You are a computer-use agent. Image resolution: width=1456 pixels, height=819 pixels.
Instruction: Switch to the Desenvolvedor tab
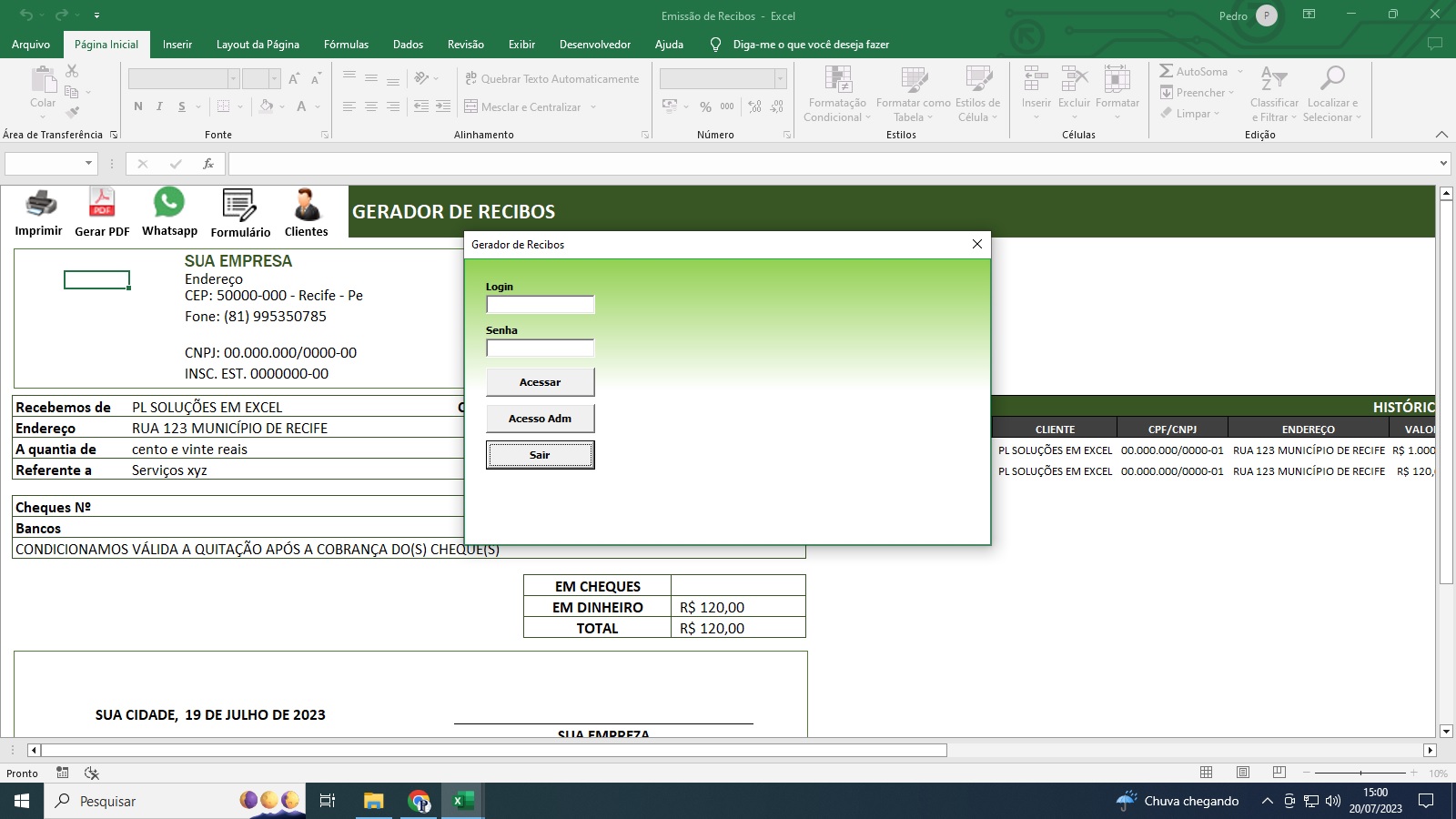[595, 44]
